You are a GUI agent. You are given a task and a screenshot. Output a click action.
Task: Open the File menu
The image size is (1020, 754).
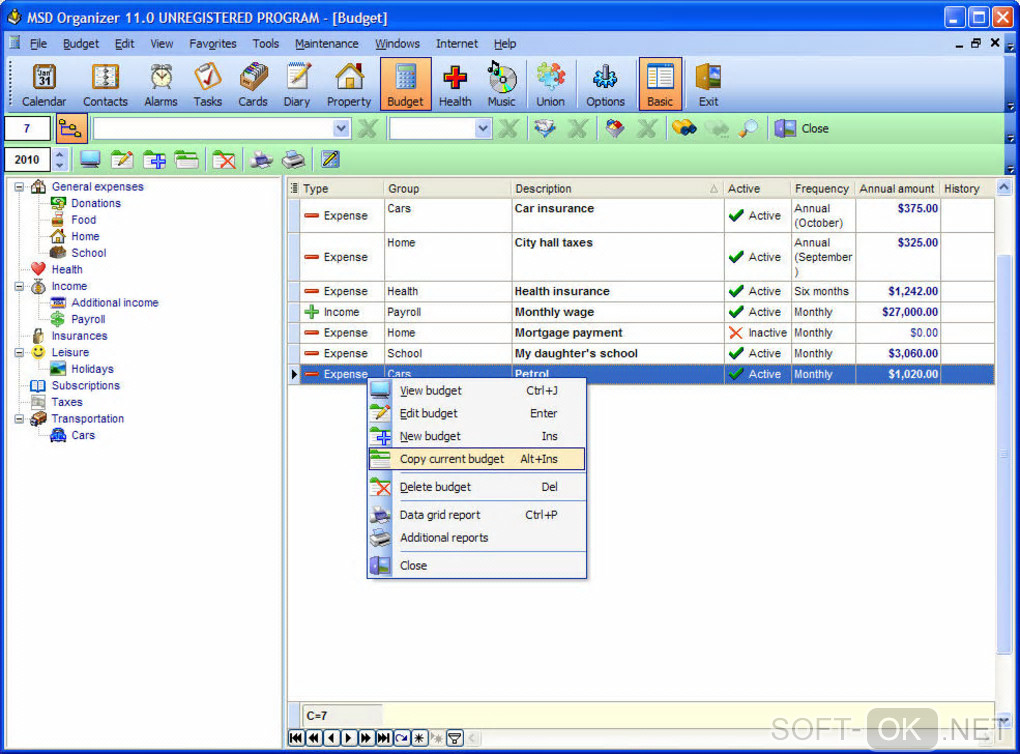coord(38,44)
